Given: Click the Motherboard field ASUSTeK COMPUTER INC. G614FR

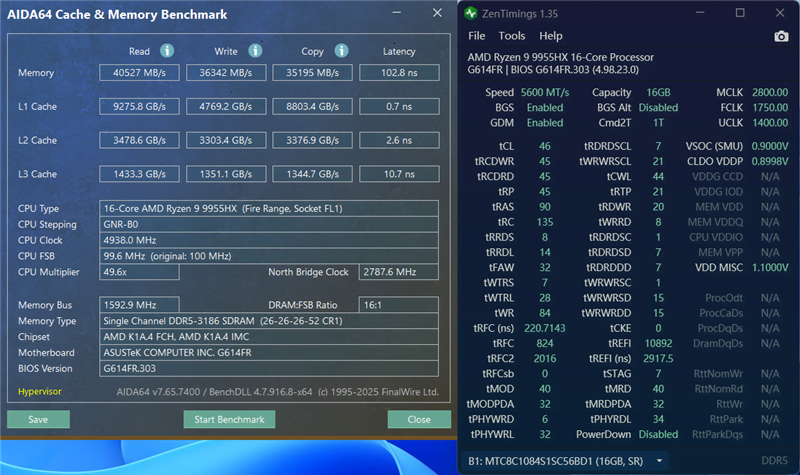Looking at the screenshot, I should point(269,352).
